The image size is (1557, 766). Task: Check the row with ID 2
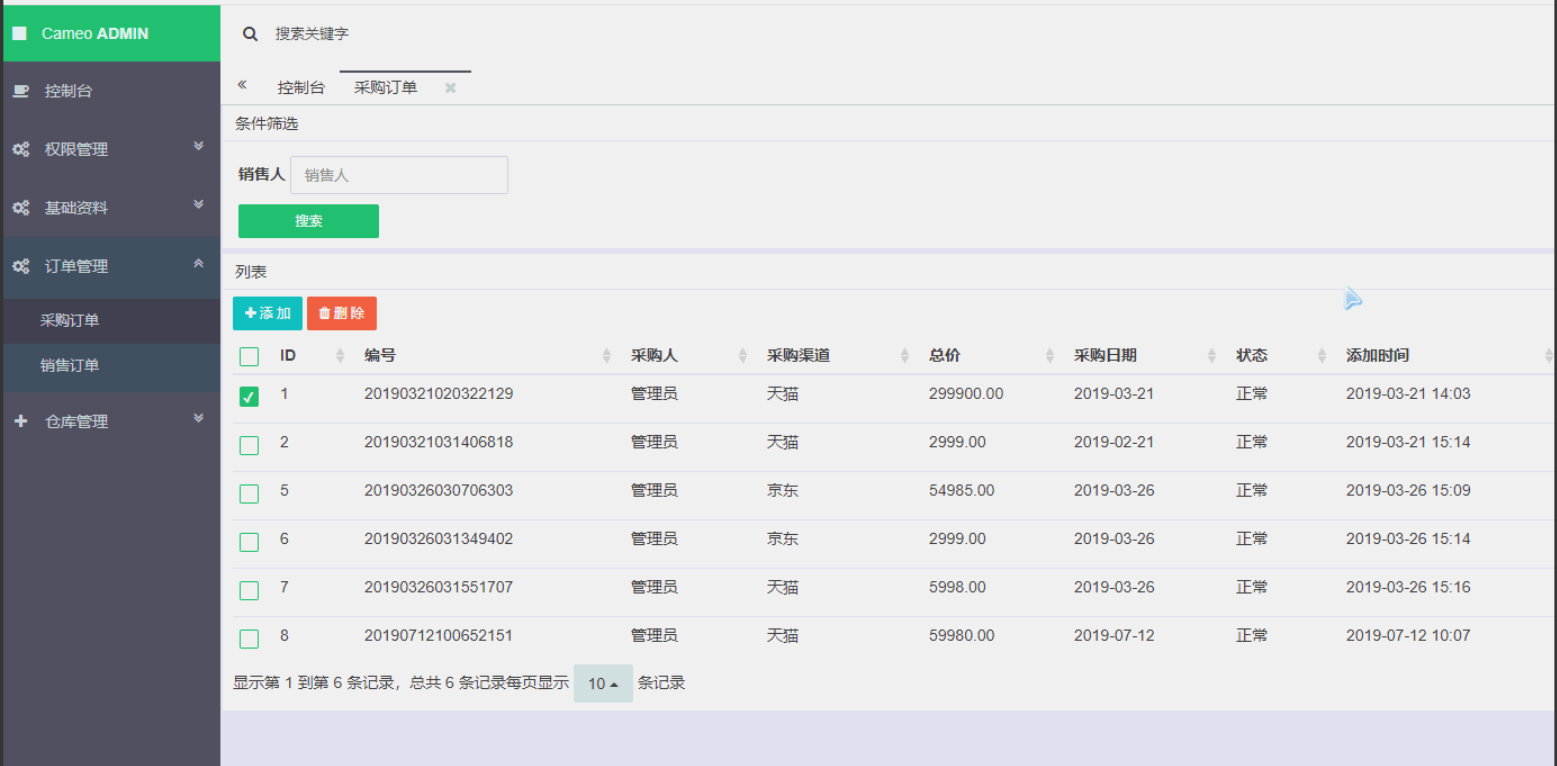point(249,445)
